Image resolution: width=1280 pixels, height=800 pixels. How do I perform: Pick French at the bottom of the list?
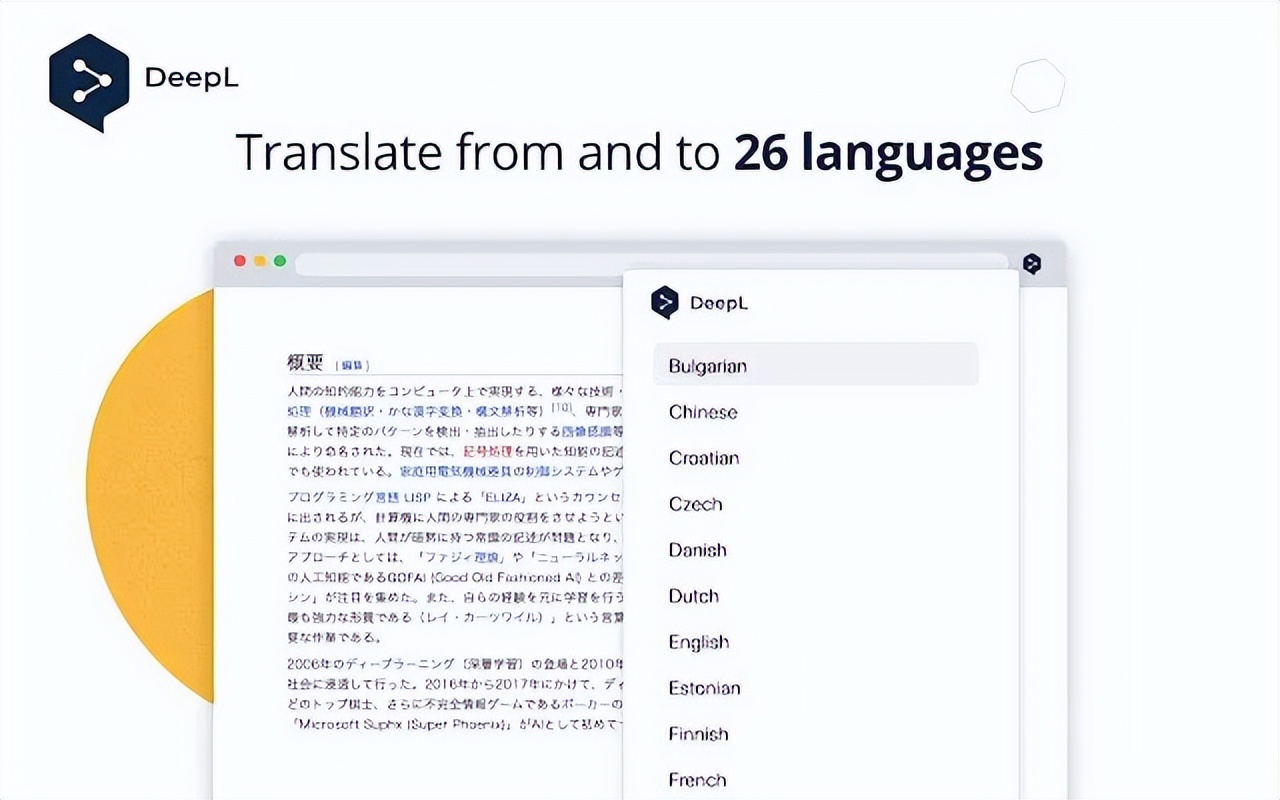[696, 779]
